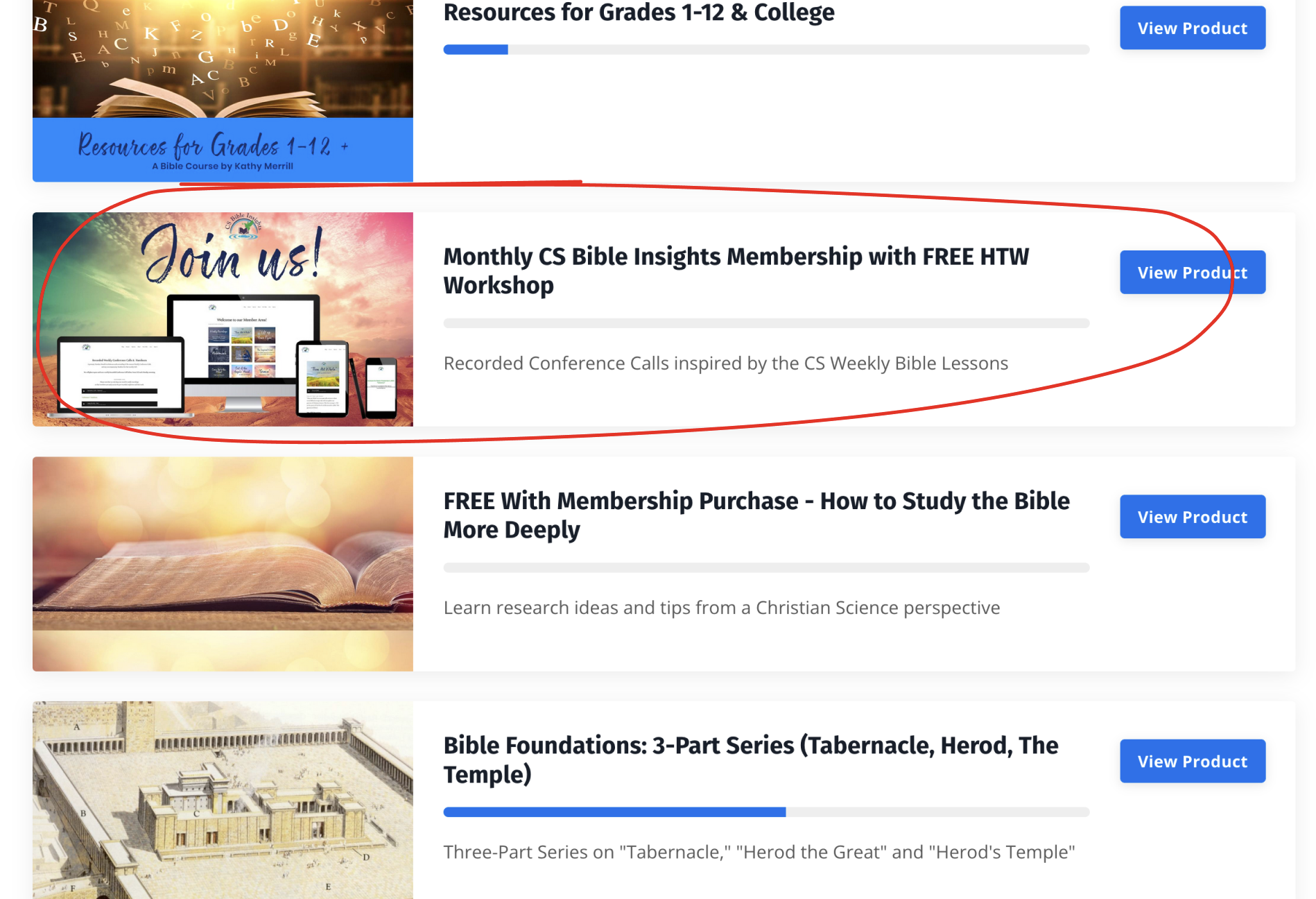This screenshot has width=1316, height=899.
Task: Click the Three-Part Series on Tabernacle description
Action: coord(759,852)
